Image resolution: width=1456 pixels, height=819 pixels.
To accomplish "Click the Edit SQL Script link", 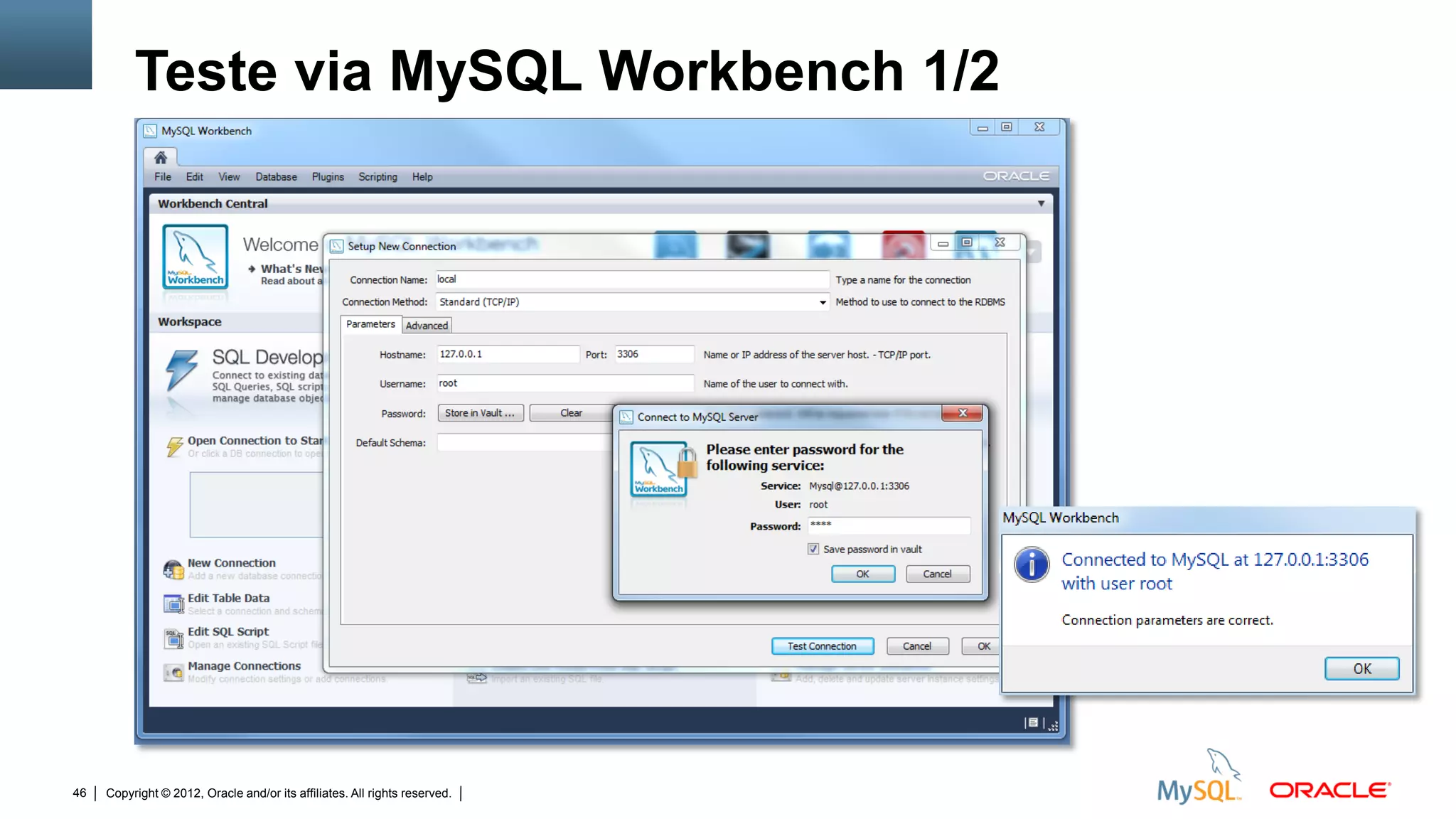I will pyautogui.click(x=228, y=632).
